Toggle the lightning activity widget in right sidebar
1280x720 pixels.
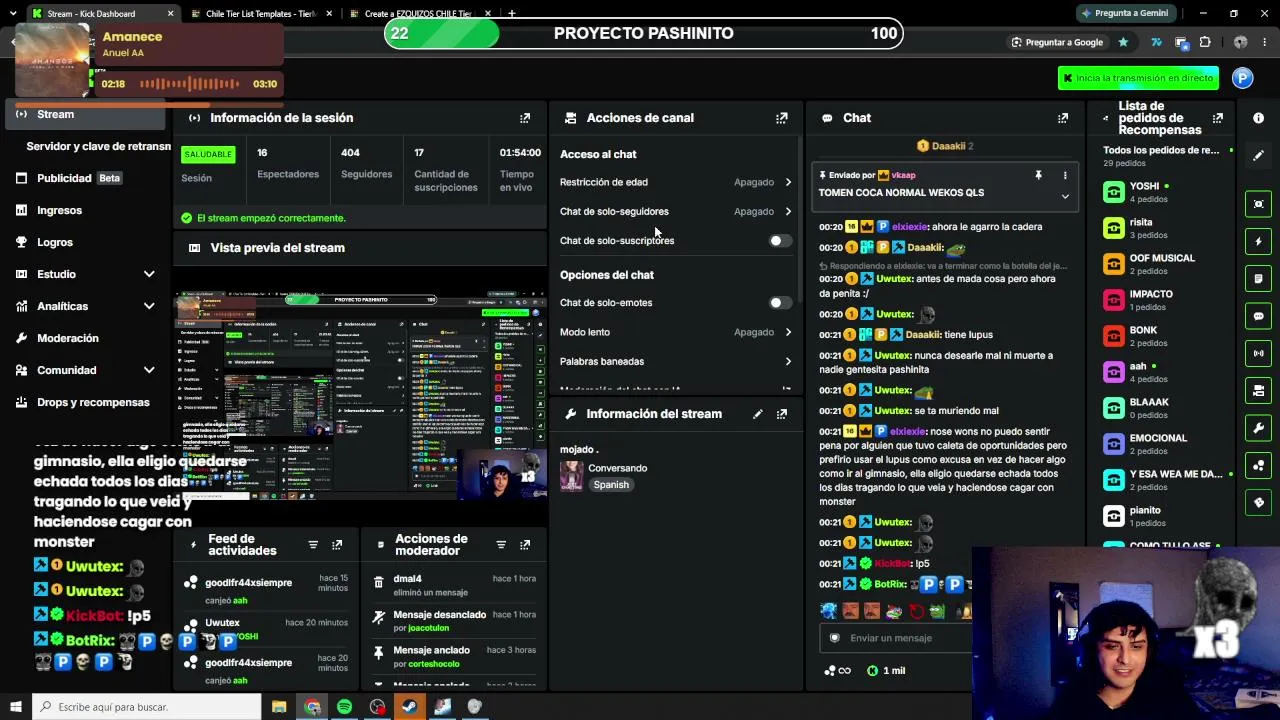(1259, 241)
